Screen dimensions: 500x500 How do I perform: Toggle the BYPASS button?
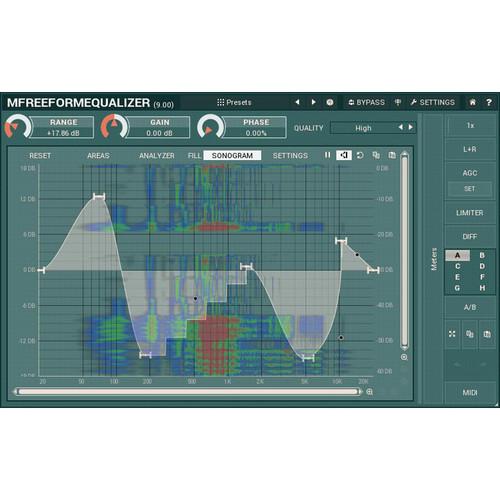tap(366, 102)
